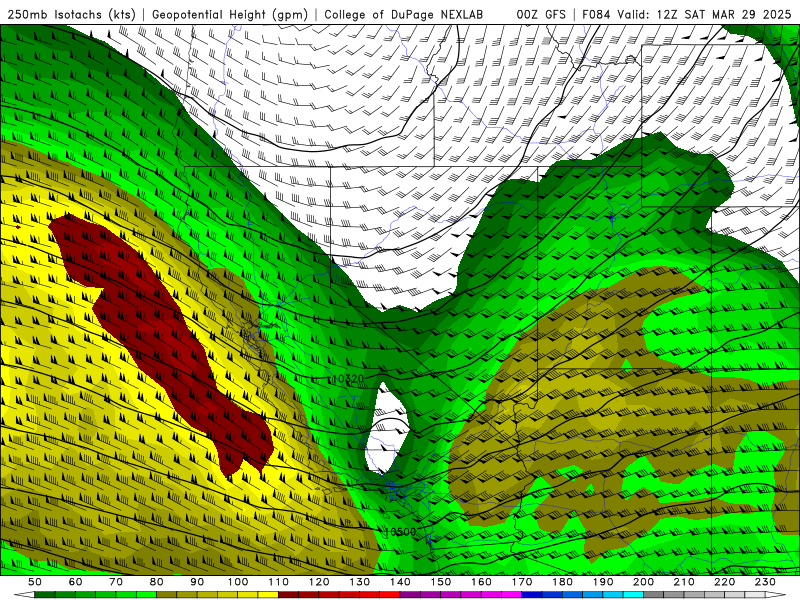Click the legend value 130
Viewport: 800px width, 600px height.
coord(360,582)
